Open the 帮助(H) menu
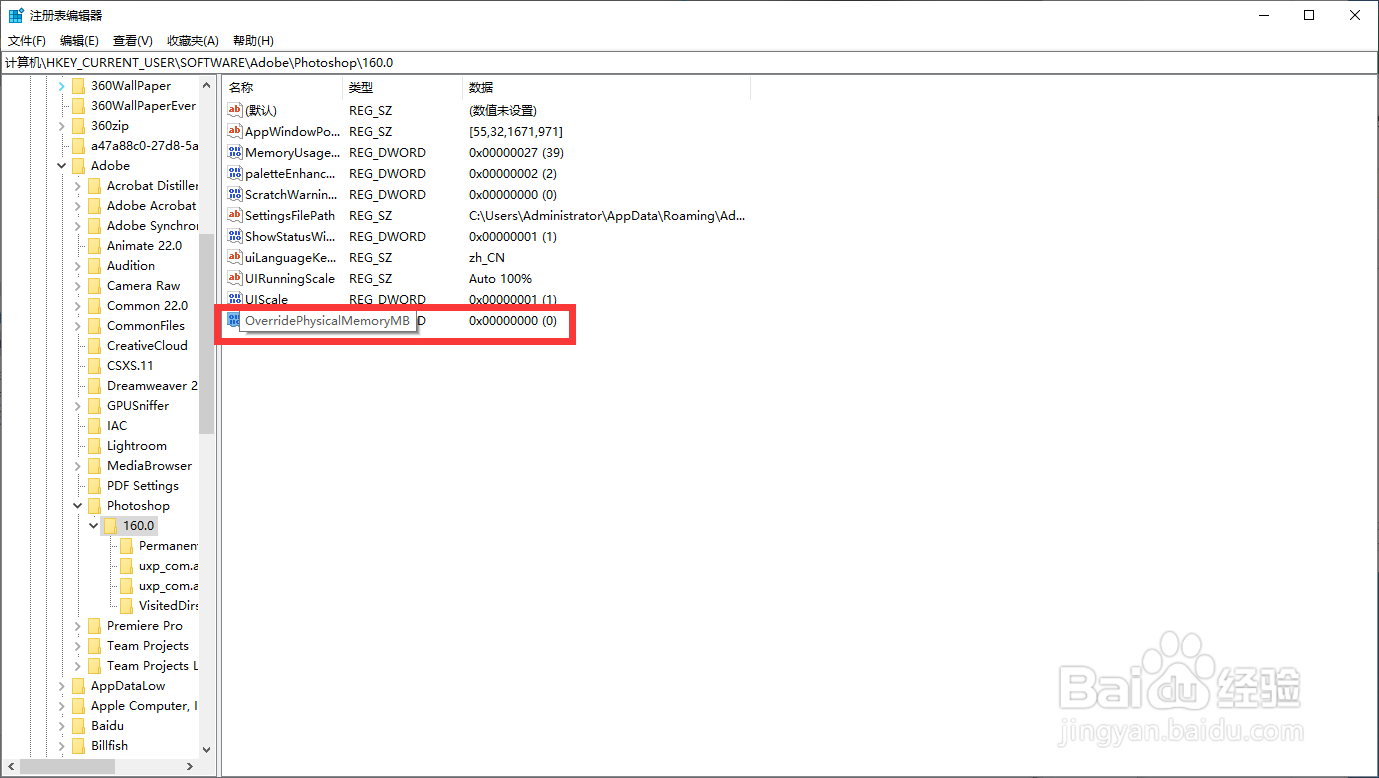Screen dimensions: 1379x778 point(253,40)
